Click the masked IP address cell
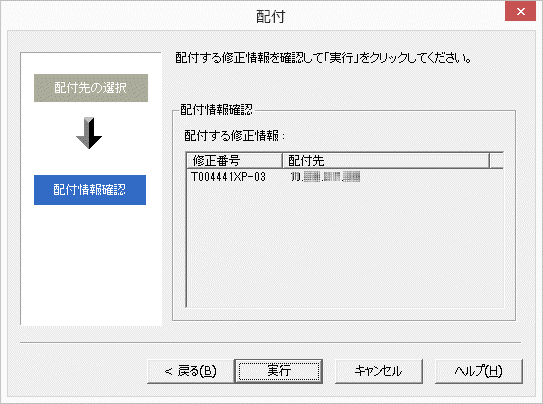Viewport: 543px width, 404px height. click(x=326, y=177)
